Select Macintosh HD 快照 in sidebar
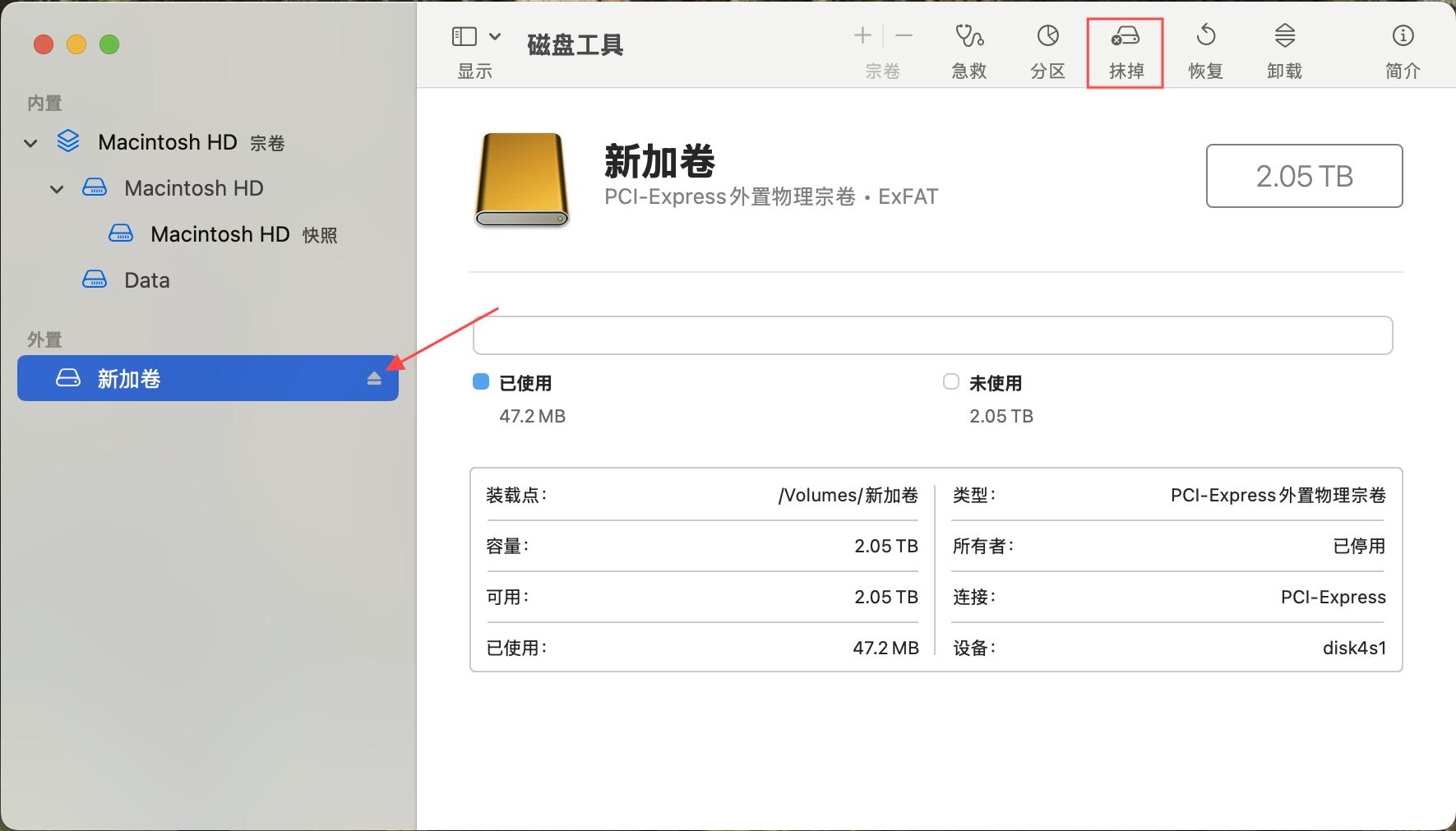The width and height of the screenshot is (1456, 831). click(x=220, y=234)
